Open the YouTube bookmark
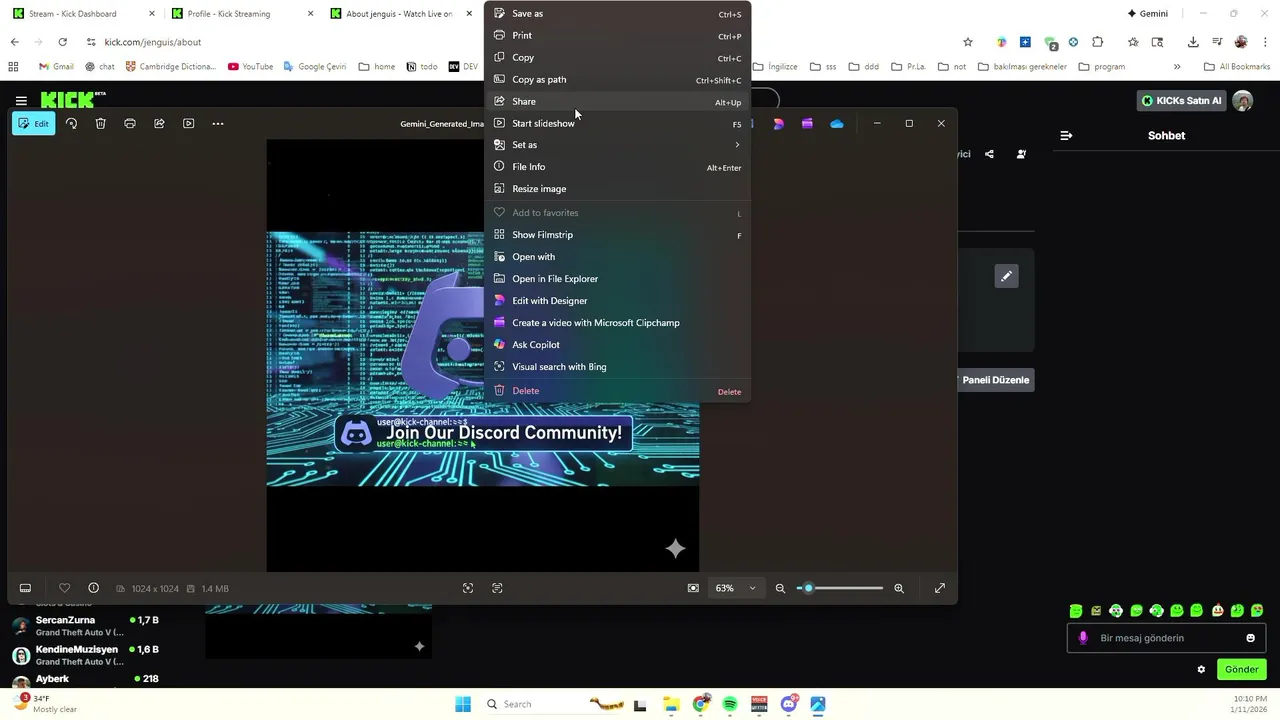Screen dimensions: 1280x720 (x=250, y=67)
